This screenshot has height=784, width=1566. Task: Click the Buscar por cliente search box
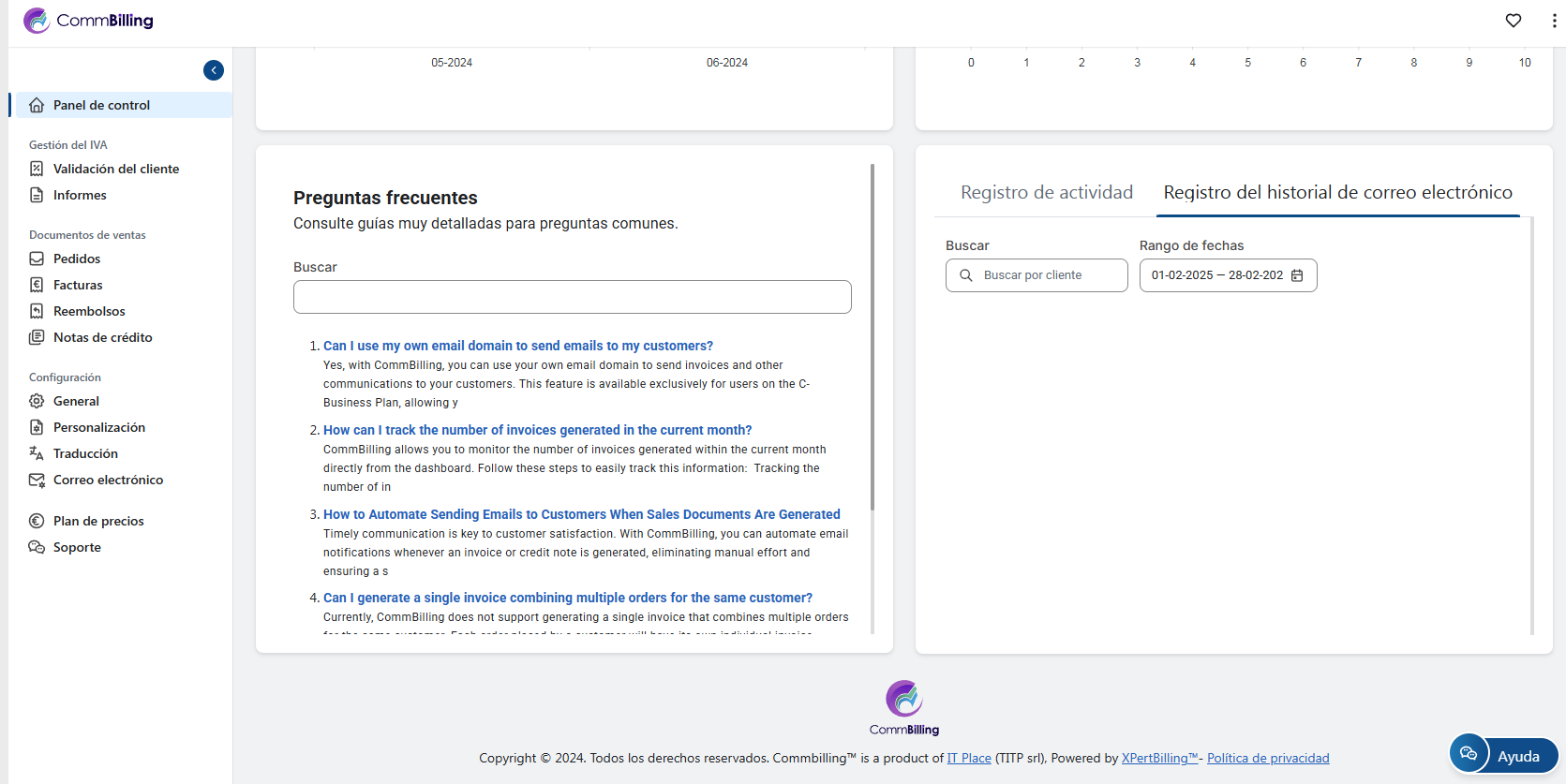coord(1037,275)
